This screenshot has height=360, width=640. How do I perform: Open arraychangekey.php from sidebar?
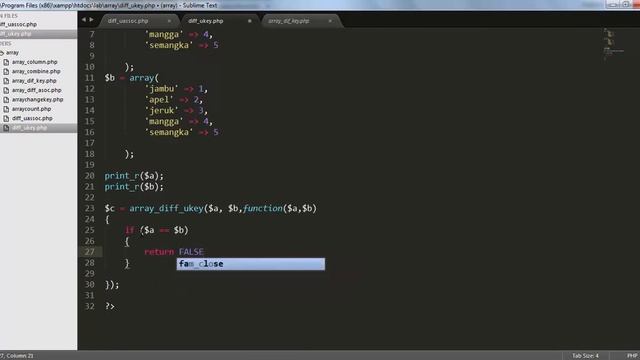coord(38,100)
